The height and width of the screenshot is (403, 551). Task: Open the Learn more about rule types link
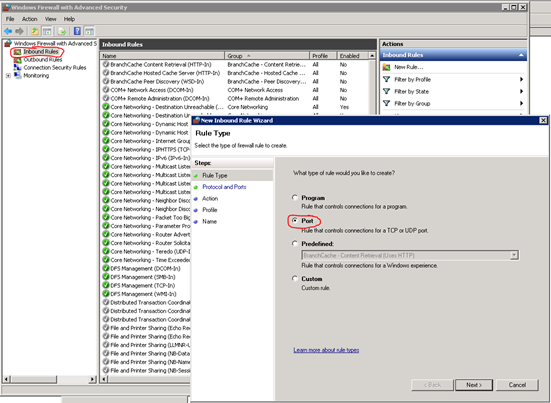click(326, 350)
